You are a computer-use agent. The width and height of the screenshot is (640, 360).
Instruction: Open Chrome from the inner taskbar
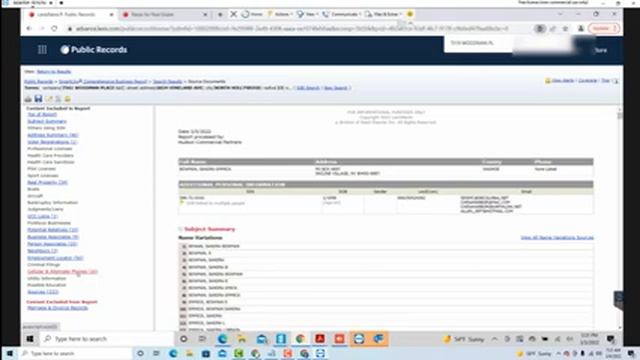click(x=300, y=339)
